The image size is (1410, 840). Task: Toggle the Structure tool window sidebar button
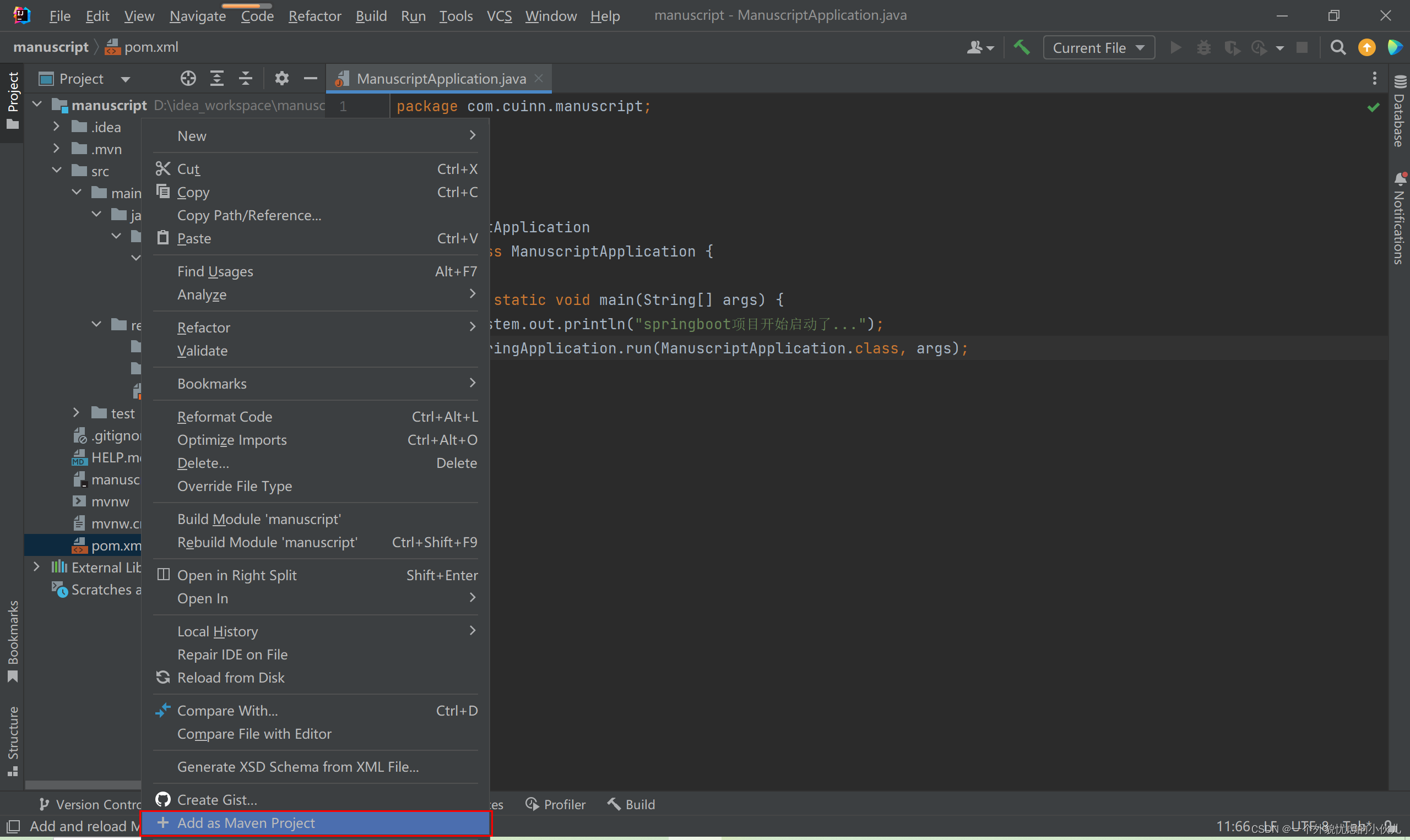tap(13, 740)
